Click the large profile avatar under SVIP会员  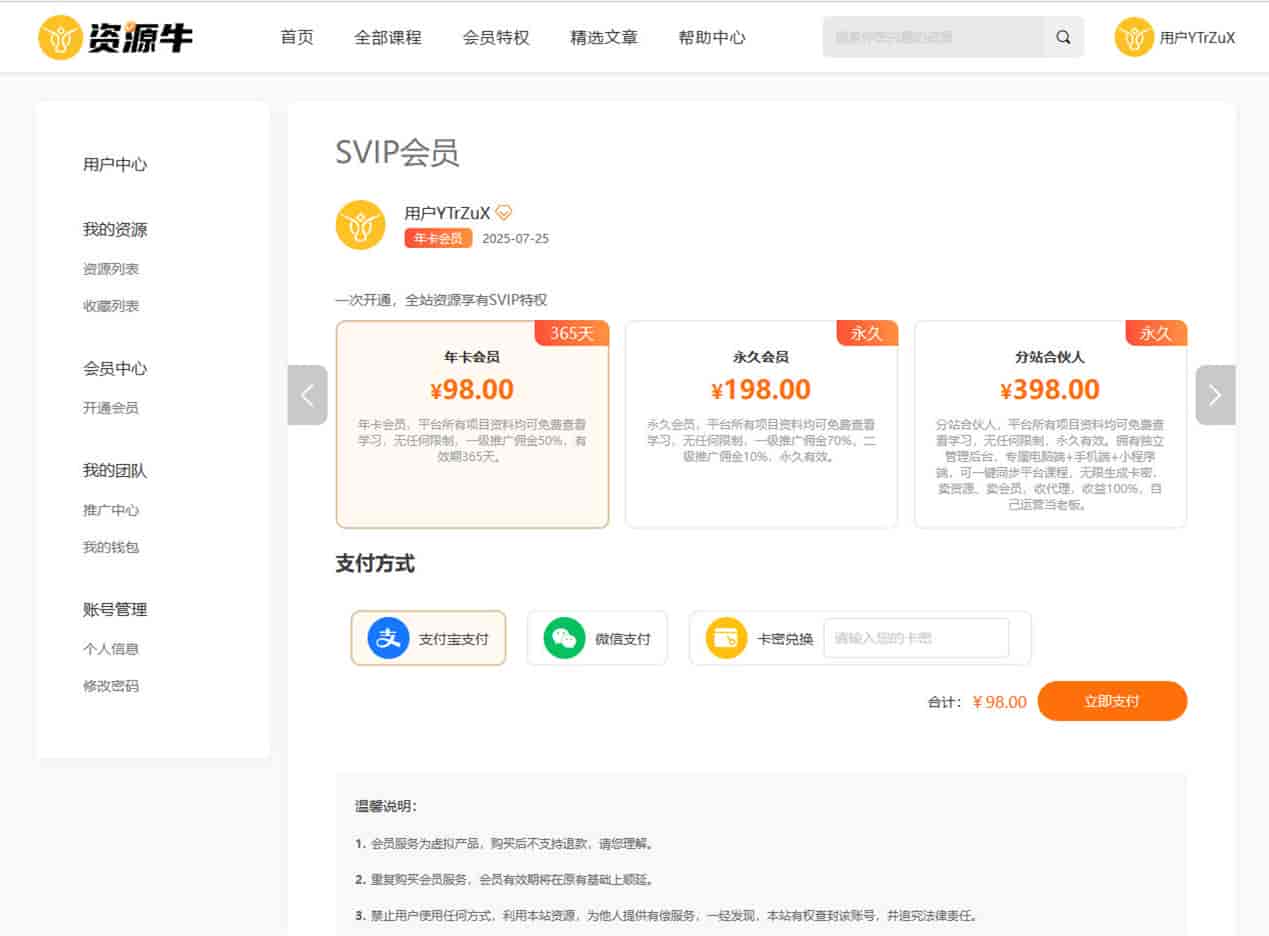(360, 225)
